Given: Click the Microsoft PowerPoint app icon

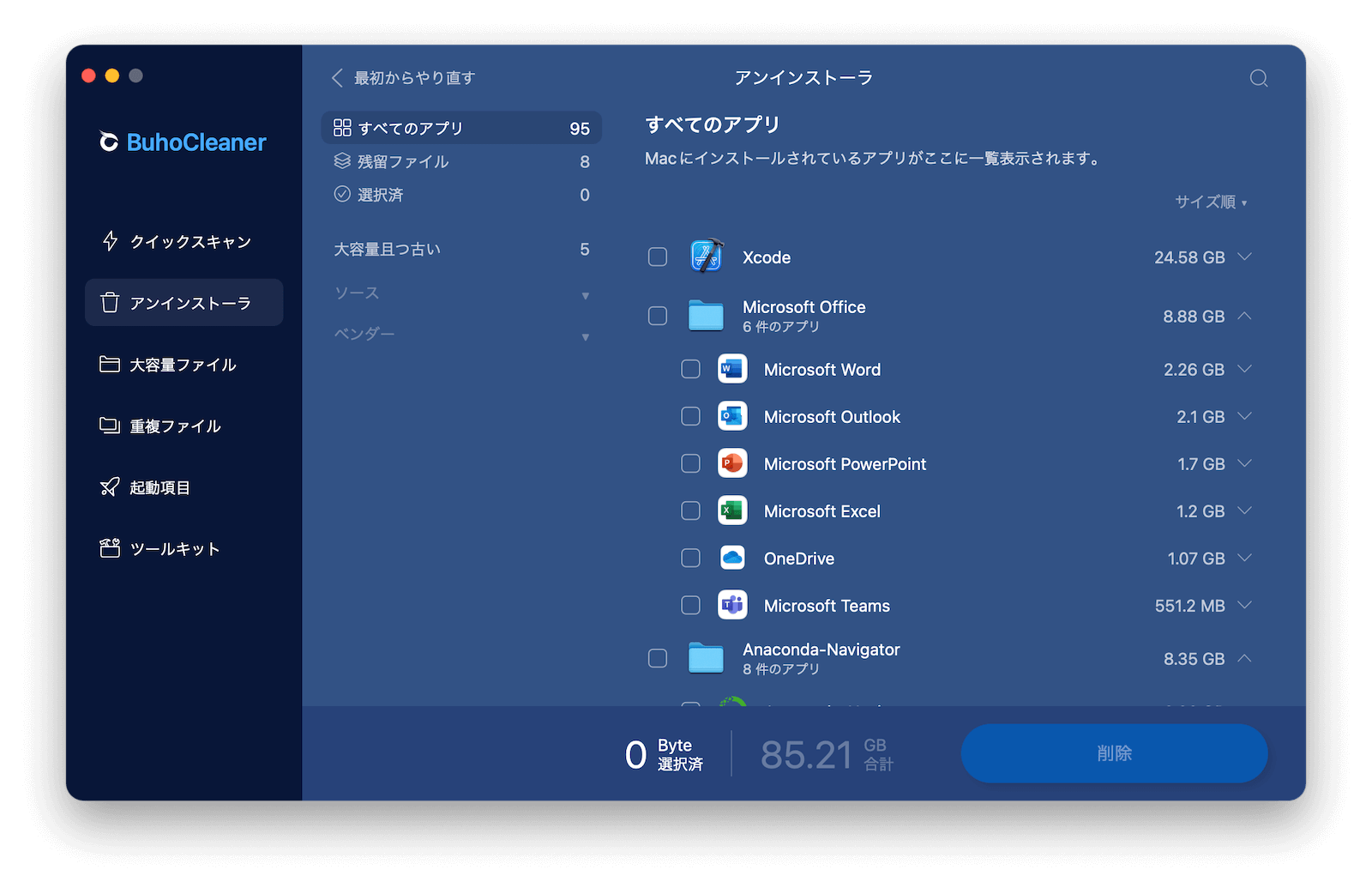Looking at the screenshot, I should pos(732,463).
